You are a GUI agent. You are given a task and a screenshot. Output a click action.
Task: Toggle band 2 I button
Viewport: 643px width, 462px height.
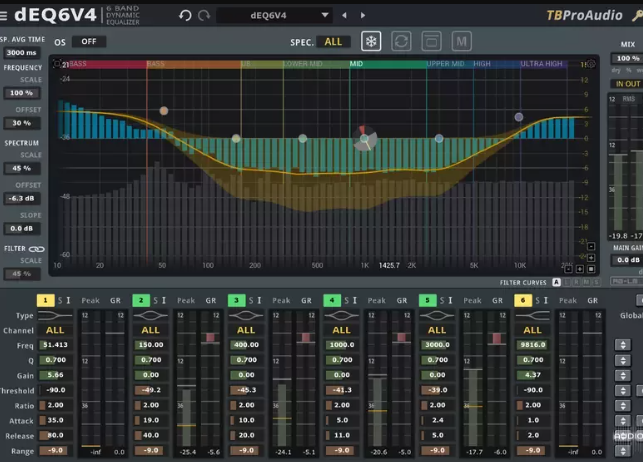click(164, 300)
